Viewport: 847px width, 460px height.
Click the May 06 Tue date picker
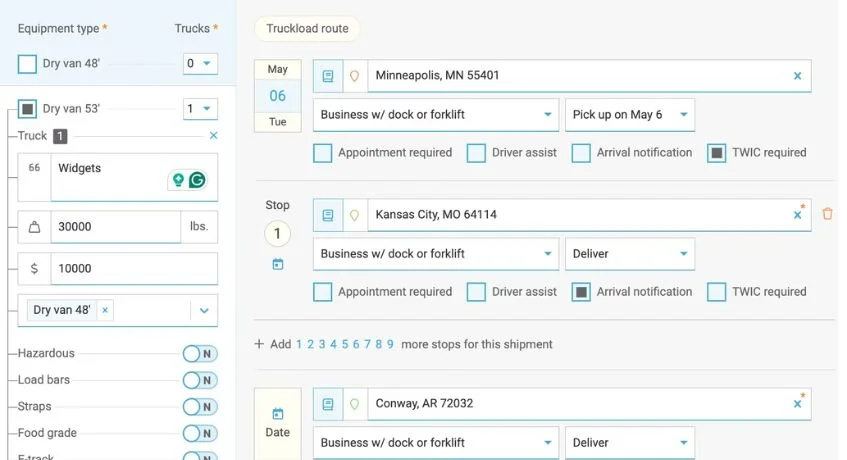[x=278, y=96]
